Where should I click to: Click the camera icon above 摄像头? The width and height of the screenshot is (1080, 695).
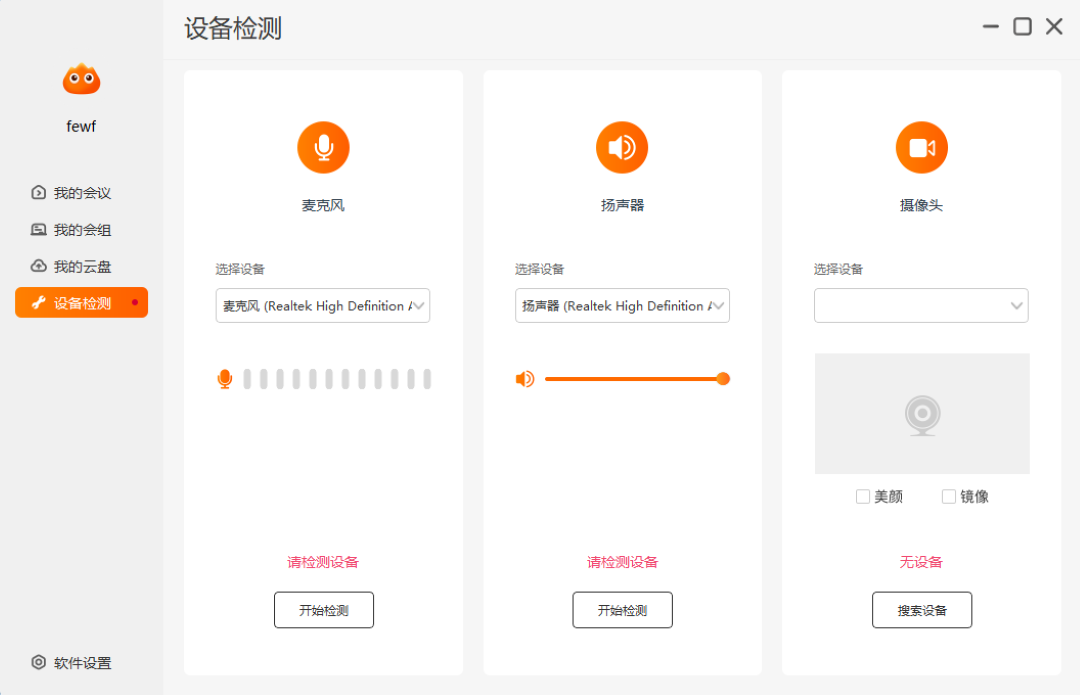tap(921, 146)
